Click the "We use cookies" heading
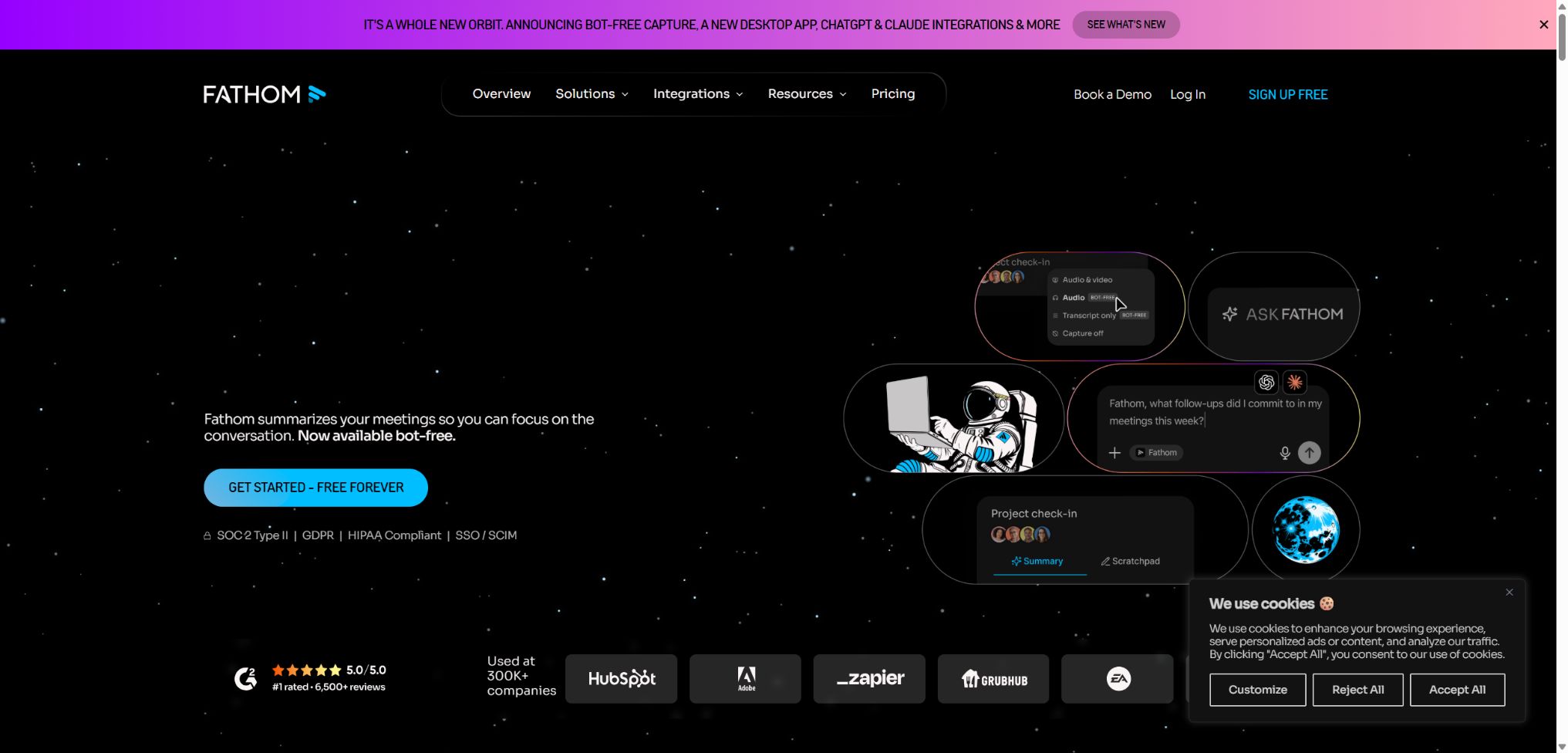This screenshot has height=753, width=1568. click(1262, 603)
